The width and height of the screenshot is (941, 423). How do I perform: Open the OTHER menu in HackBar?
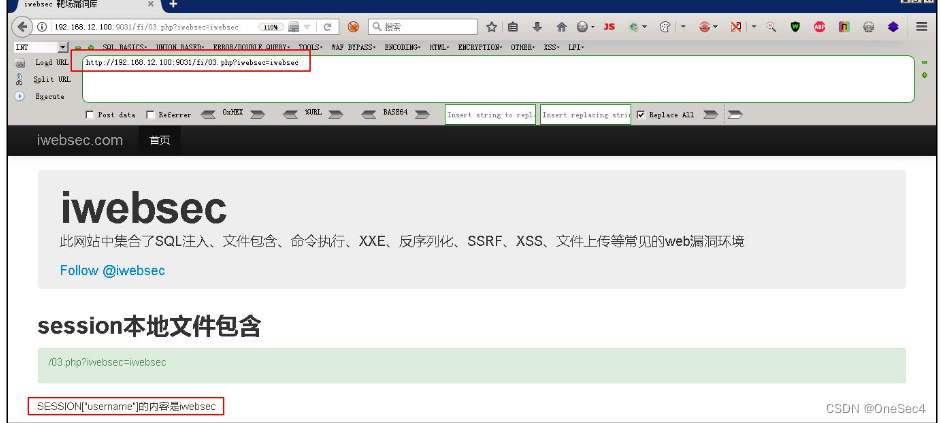click(523, 47)
